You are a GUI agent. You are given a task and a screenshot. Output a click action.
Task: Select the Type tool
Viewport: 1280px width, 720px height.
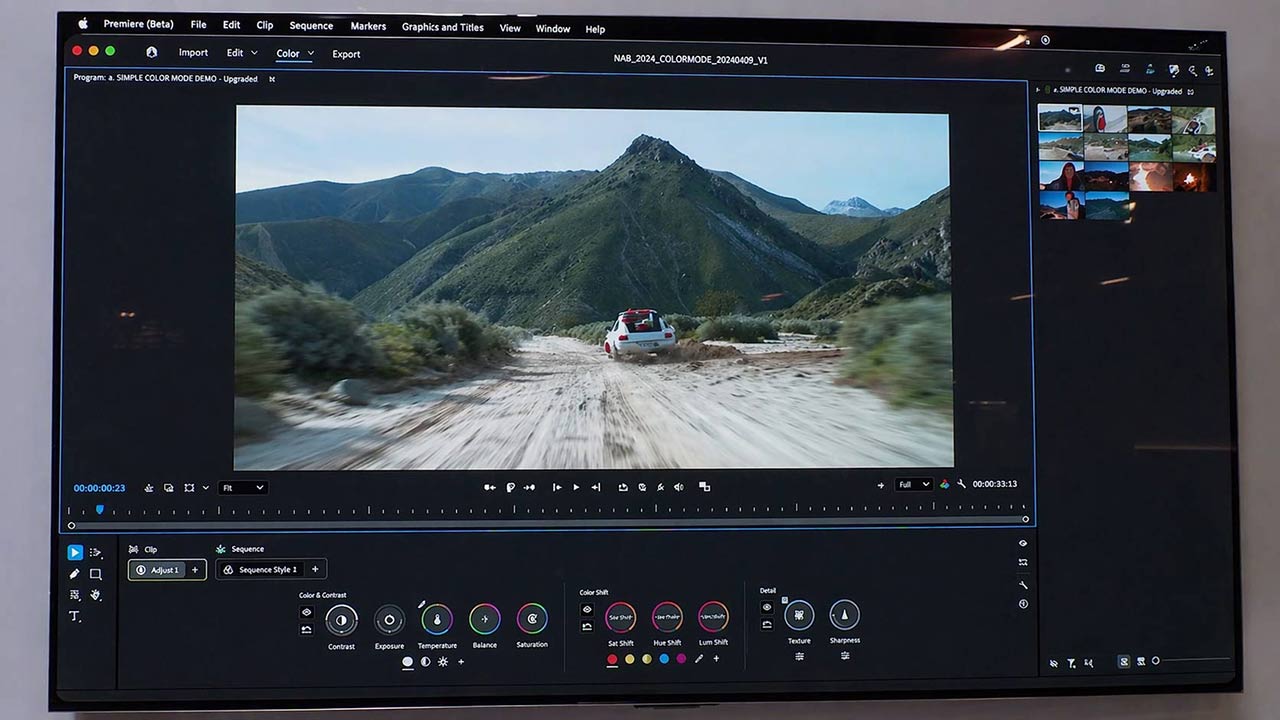[74, 617]
